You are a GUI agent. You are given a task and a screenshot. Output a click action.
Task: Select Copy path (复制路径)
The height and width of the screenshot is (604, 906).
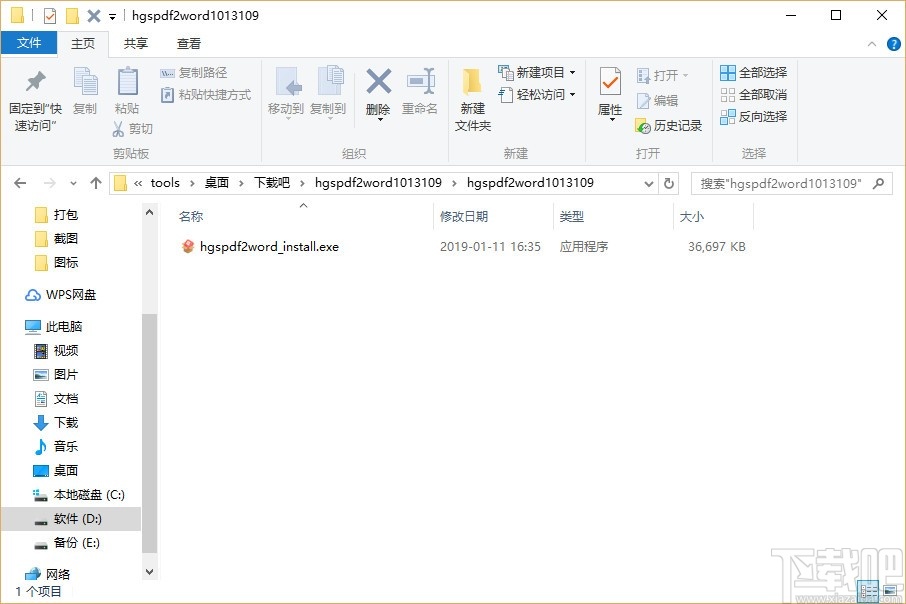click(x=194, y=73)
